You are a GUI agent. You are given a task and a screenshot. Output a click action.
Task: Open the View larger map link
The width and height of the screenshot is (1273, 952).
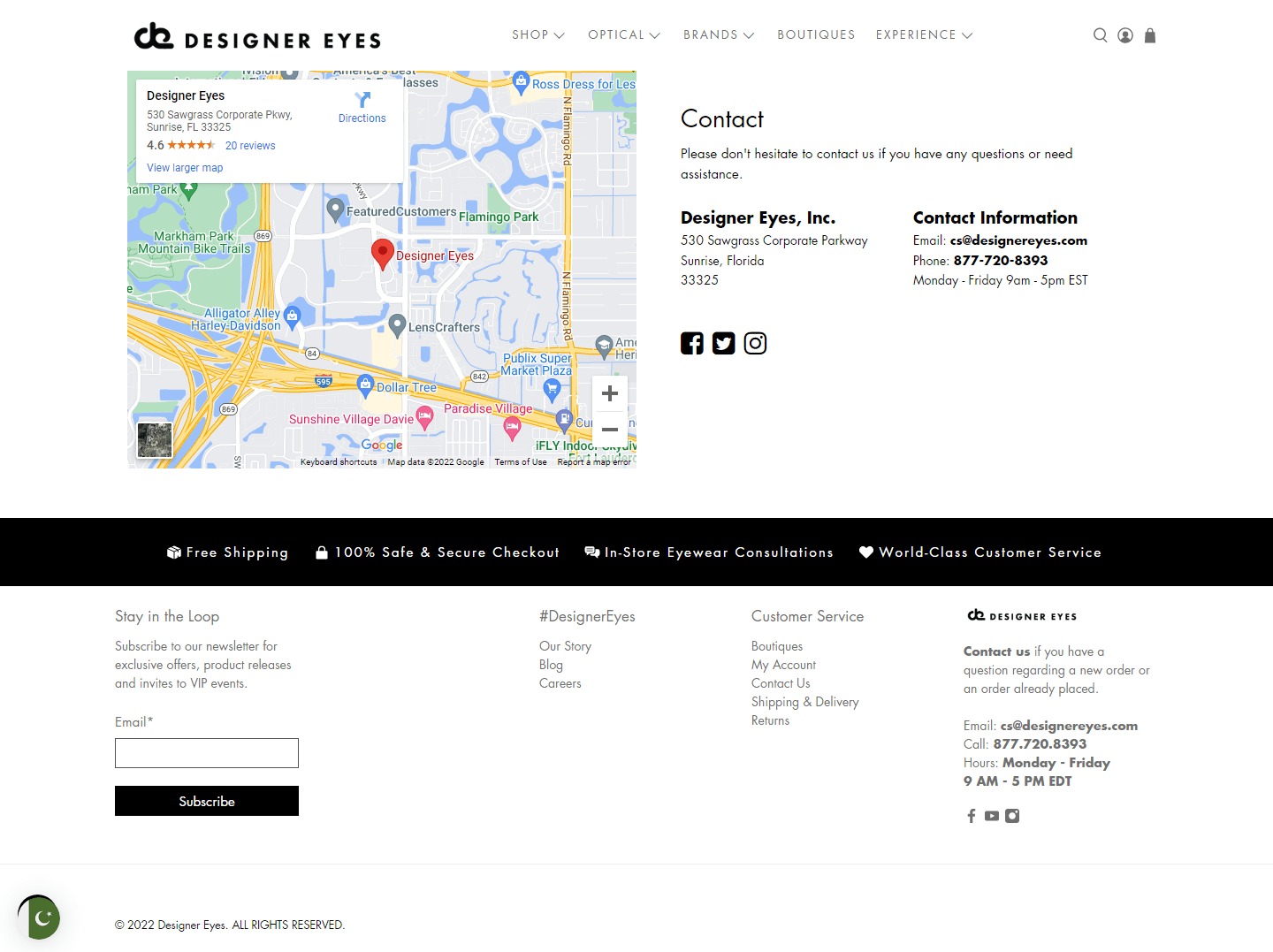click(185, 168)
